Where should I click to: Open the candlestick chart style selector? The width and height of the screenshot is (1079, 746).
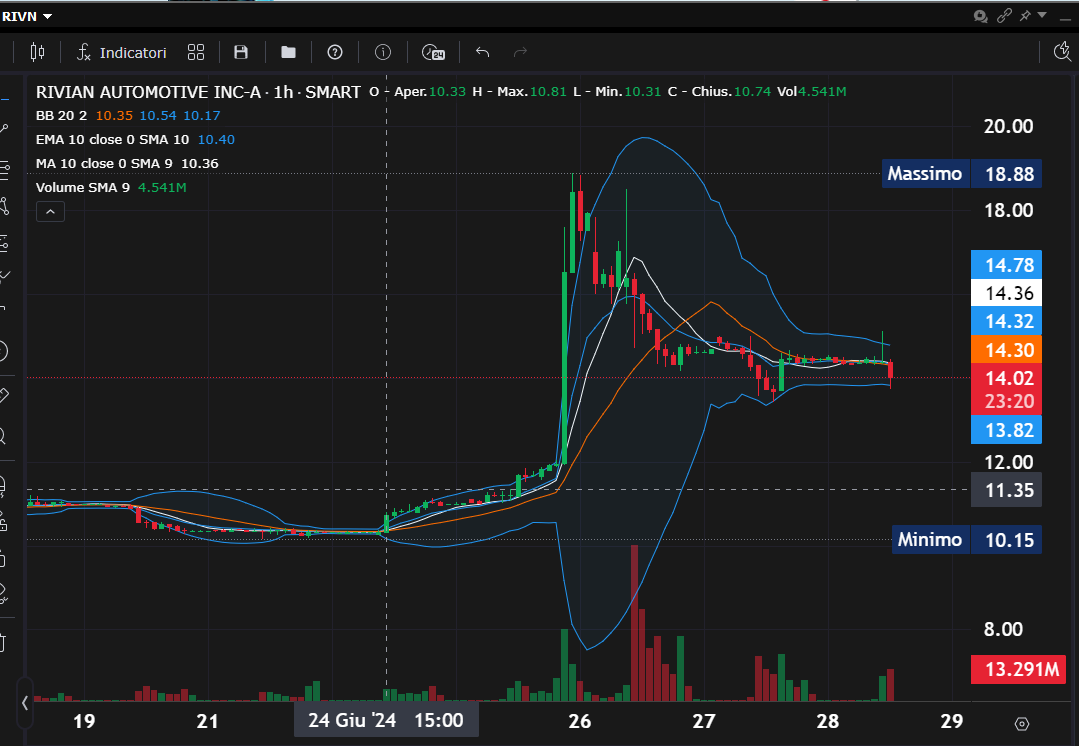coord(38,52)
